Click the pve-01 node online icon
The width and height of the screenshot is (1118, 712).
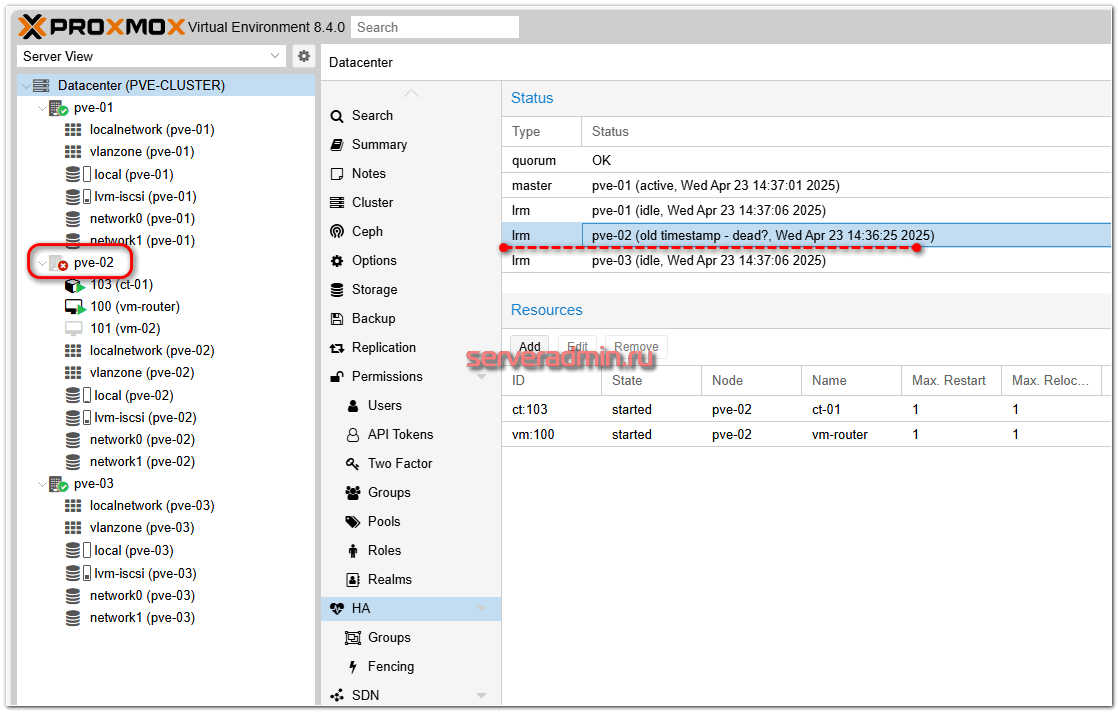click(58, 108)
